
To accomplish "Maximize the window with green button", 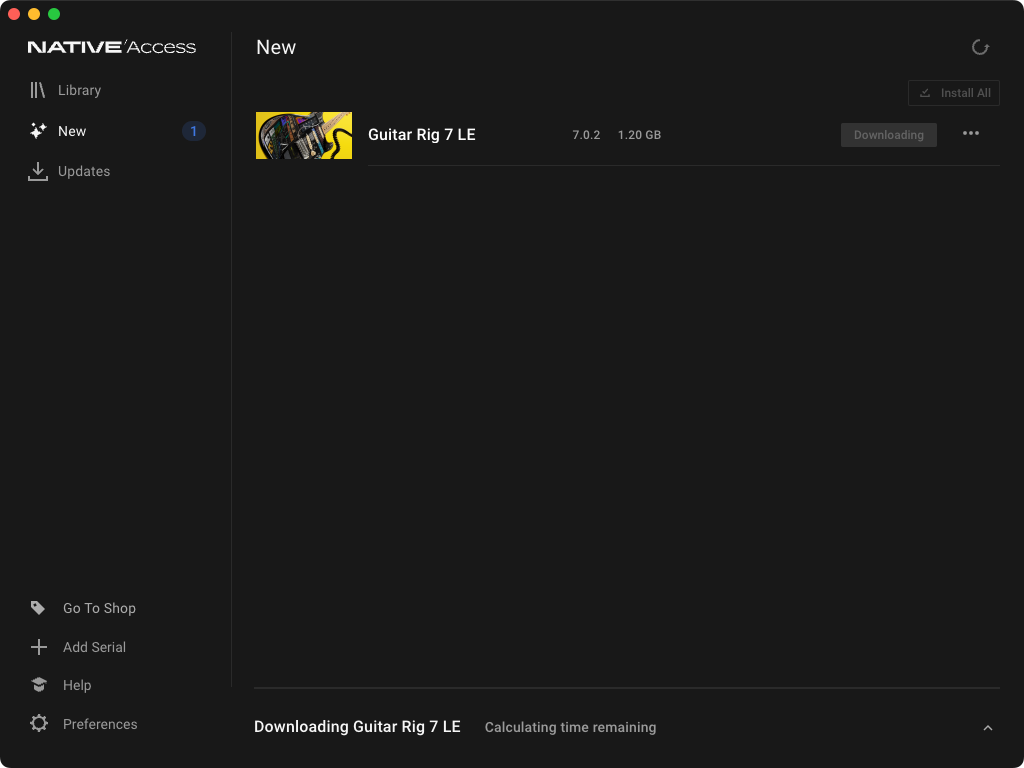I will click(x=54, y=14).
